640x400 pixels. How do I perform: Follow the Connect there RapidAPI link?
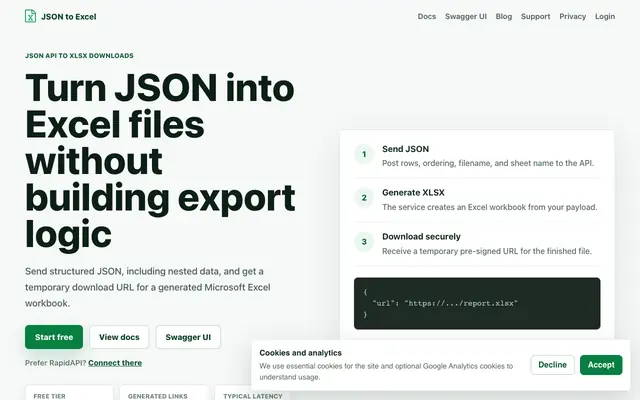[x=115, y=363]
